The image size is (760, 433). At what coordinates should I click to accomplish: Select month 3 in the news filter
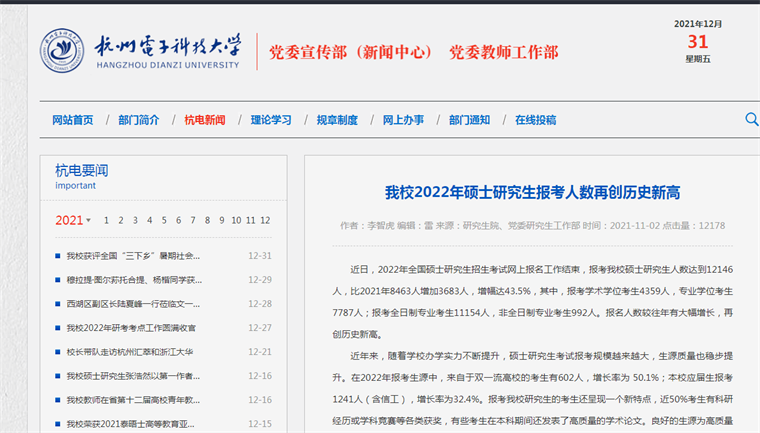[135, 220]
